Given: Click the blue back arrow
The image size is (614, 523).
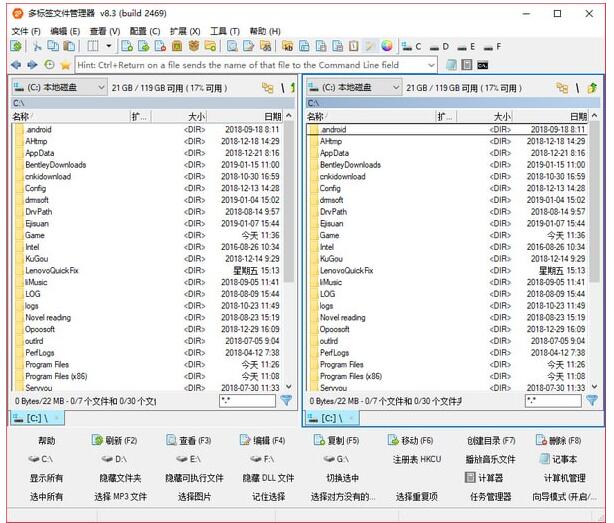Looking at the screenshot, I should (x=16, y=65).
